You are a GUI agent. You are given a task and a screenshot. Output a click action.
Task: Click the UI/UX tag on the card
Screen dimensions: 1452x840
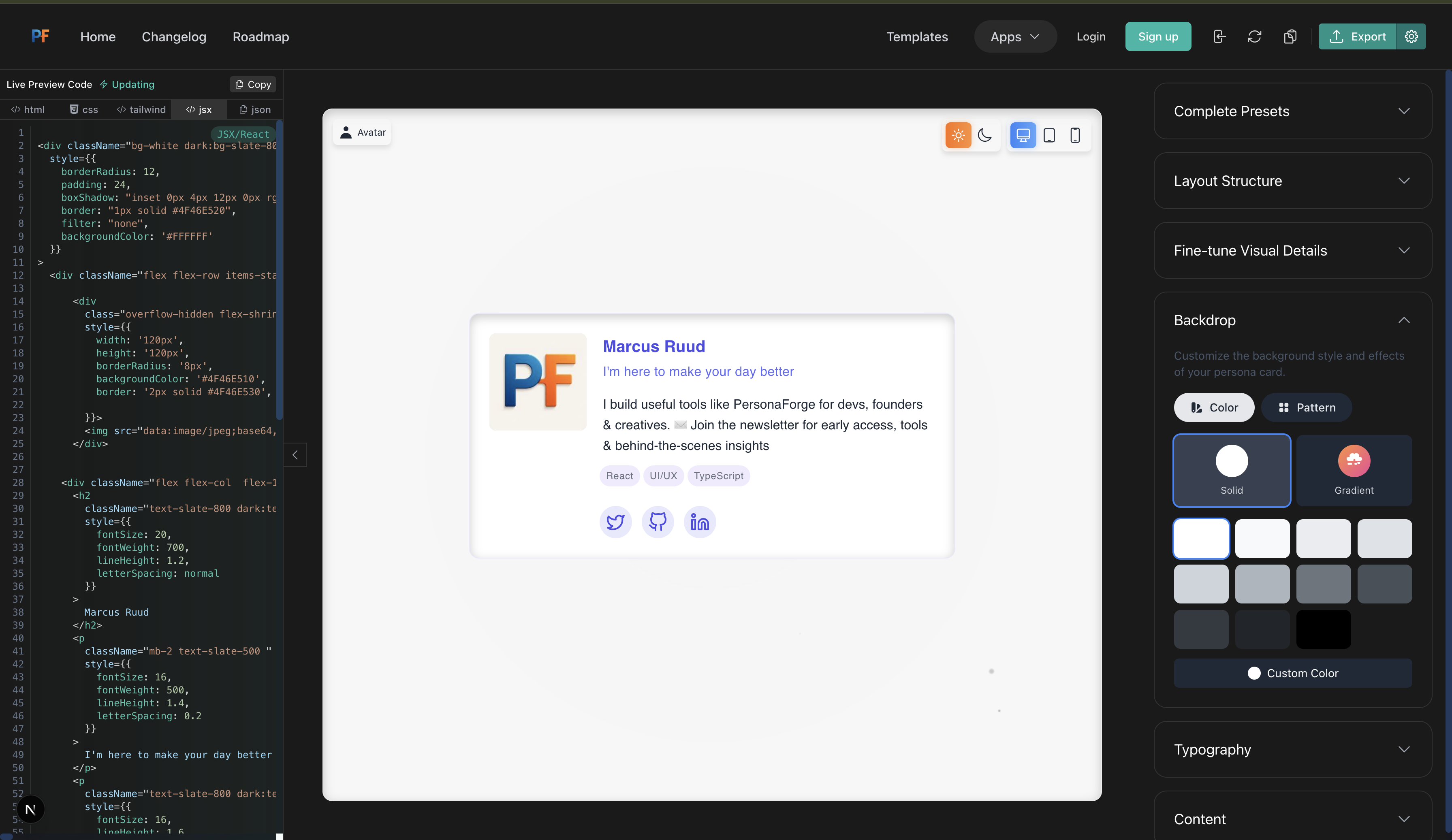click(x=663, y=476)
